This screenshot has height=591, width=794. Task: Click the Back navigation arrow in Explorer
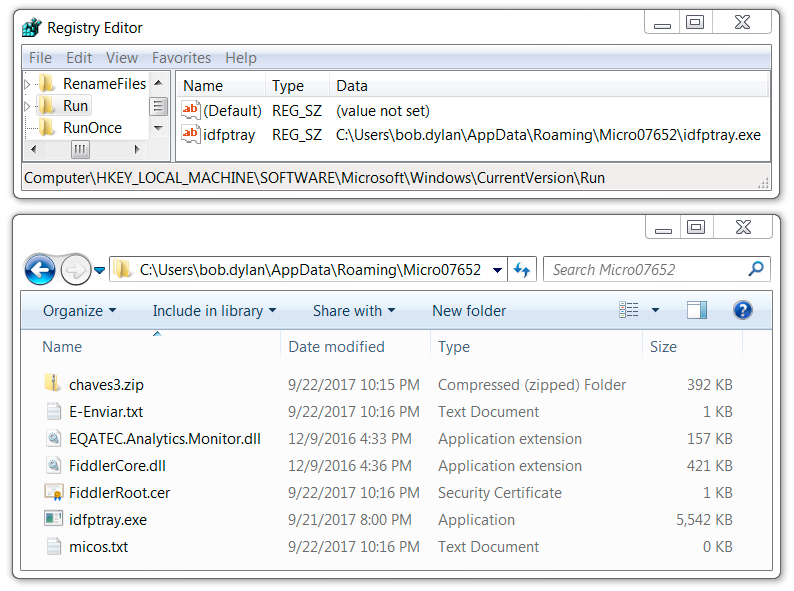tap(40, 269)
